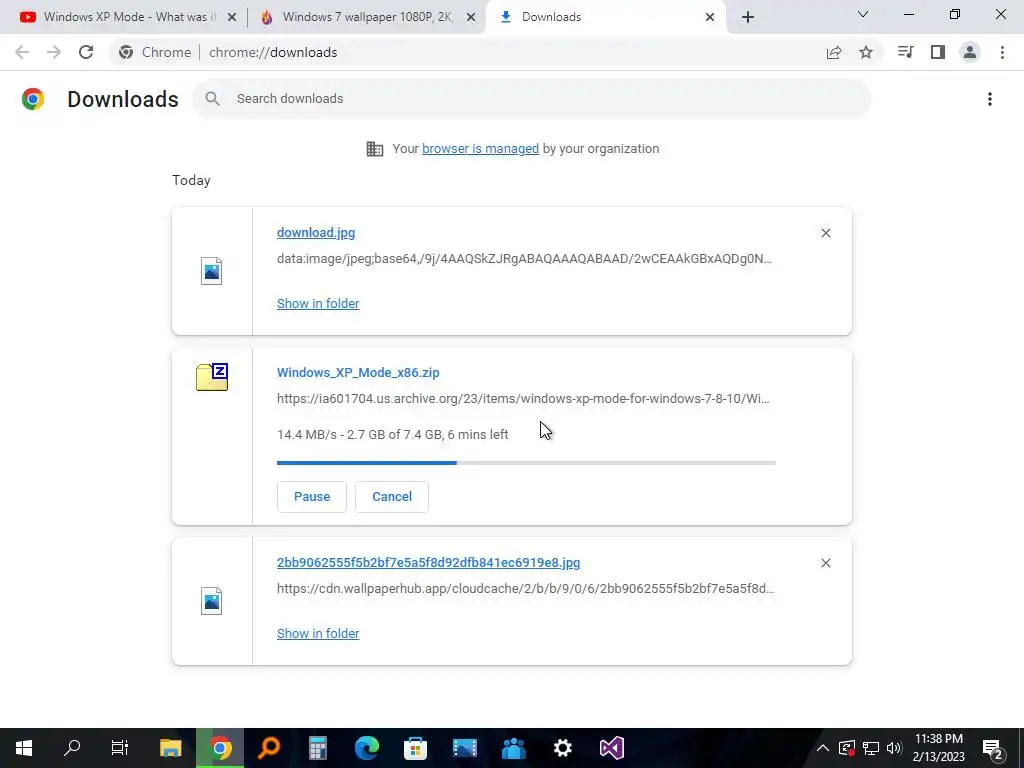Click the Search downloads field
The image size is (1024, 768).
coord(532,99)
